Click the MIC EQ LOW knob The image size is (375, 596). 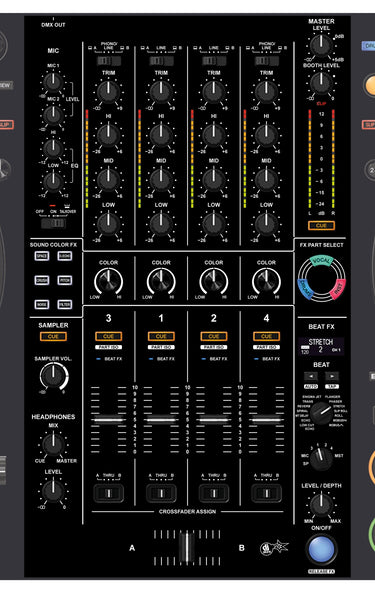(x=53, y=182)
